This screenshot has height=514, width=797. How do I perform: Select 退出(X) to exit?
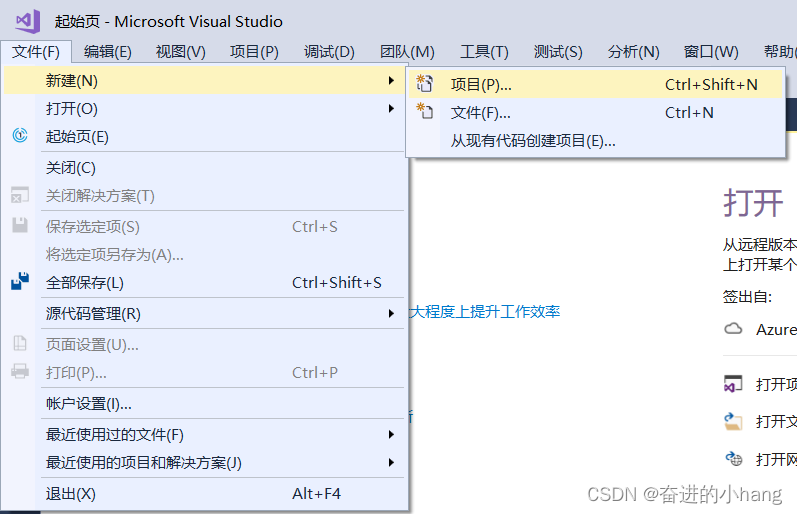coord(204,493)
